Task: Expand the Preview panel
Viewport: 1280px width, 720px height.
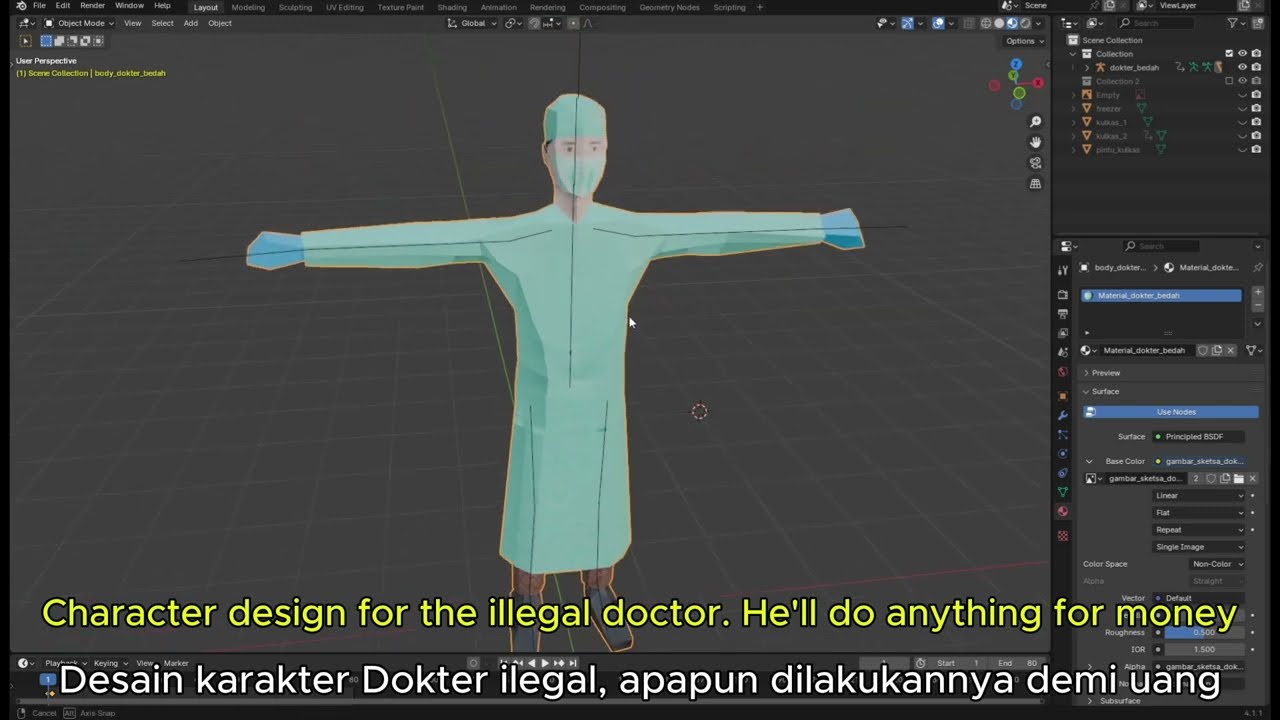Action: (1106, 373)
